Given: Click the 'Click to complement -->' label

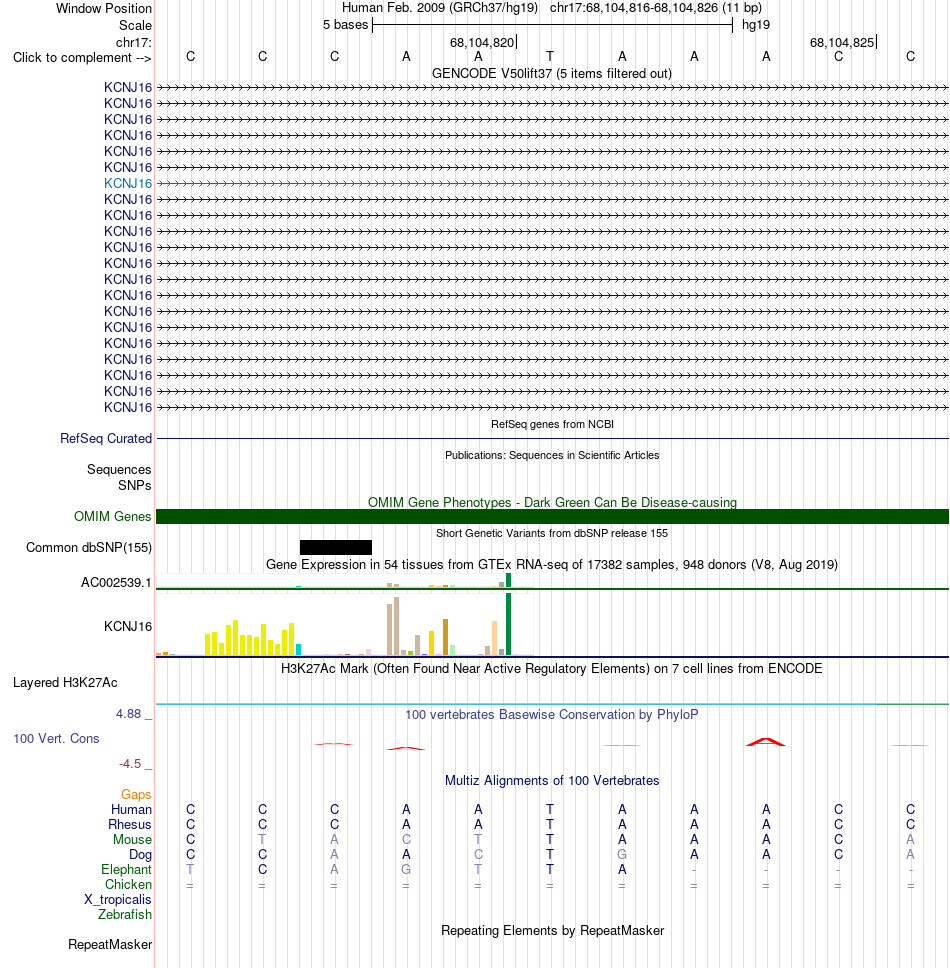Looking at the screenshot, I should point(82,57).
